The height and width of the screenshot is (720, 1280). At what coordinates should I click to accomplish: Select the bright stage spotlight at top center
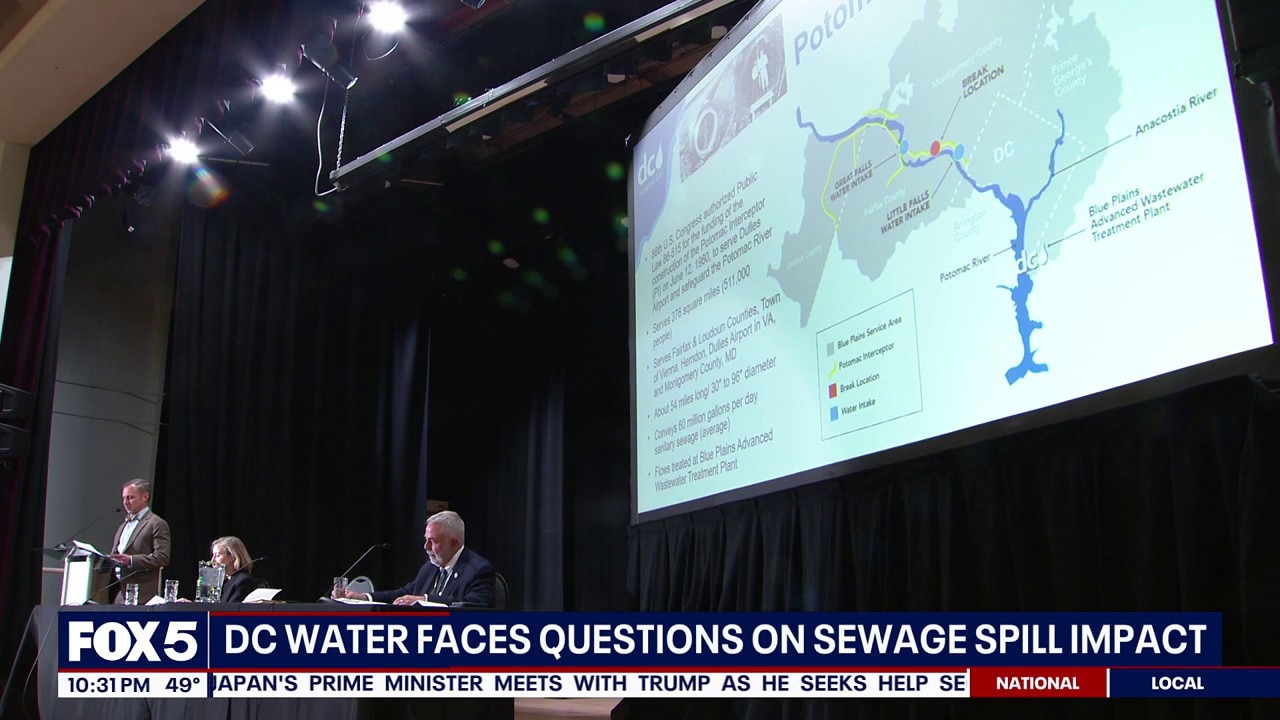(385, 16)
